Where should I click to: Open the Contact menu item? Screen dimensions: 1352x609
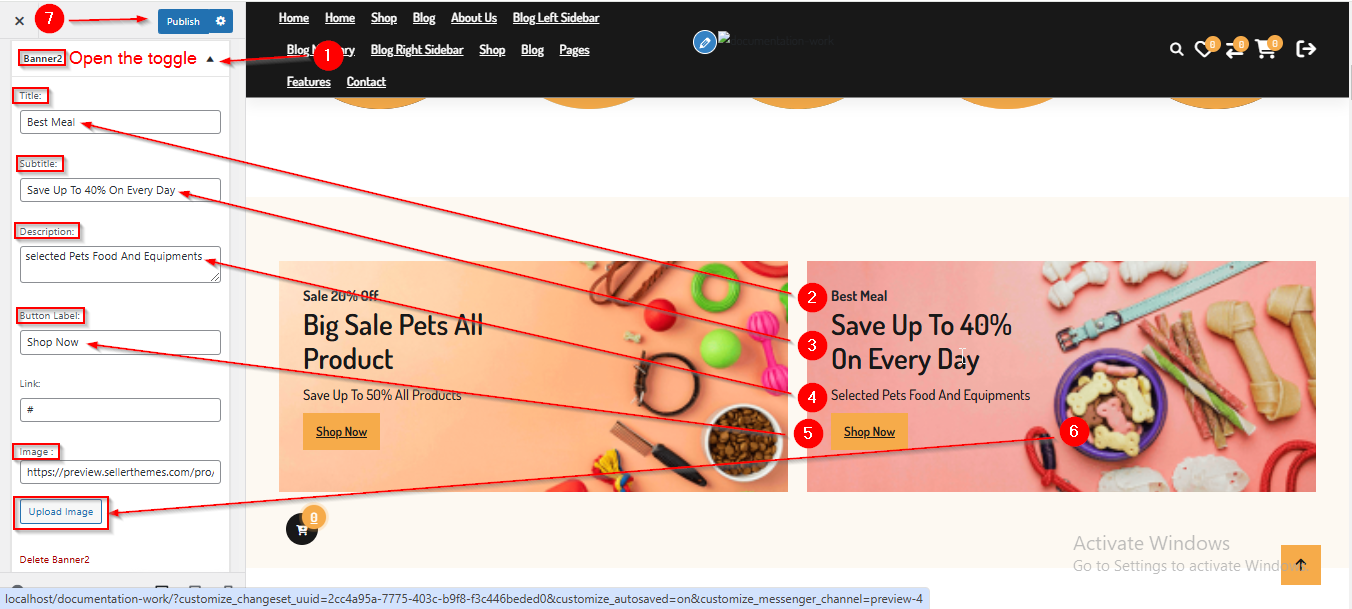(366, 82)
